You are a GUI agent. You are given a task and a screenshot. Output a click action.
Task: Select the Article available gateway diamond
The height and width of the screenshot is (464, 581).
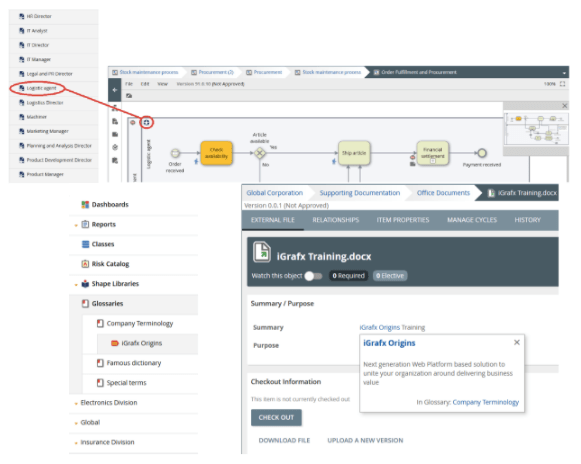pos(260,153)
